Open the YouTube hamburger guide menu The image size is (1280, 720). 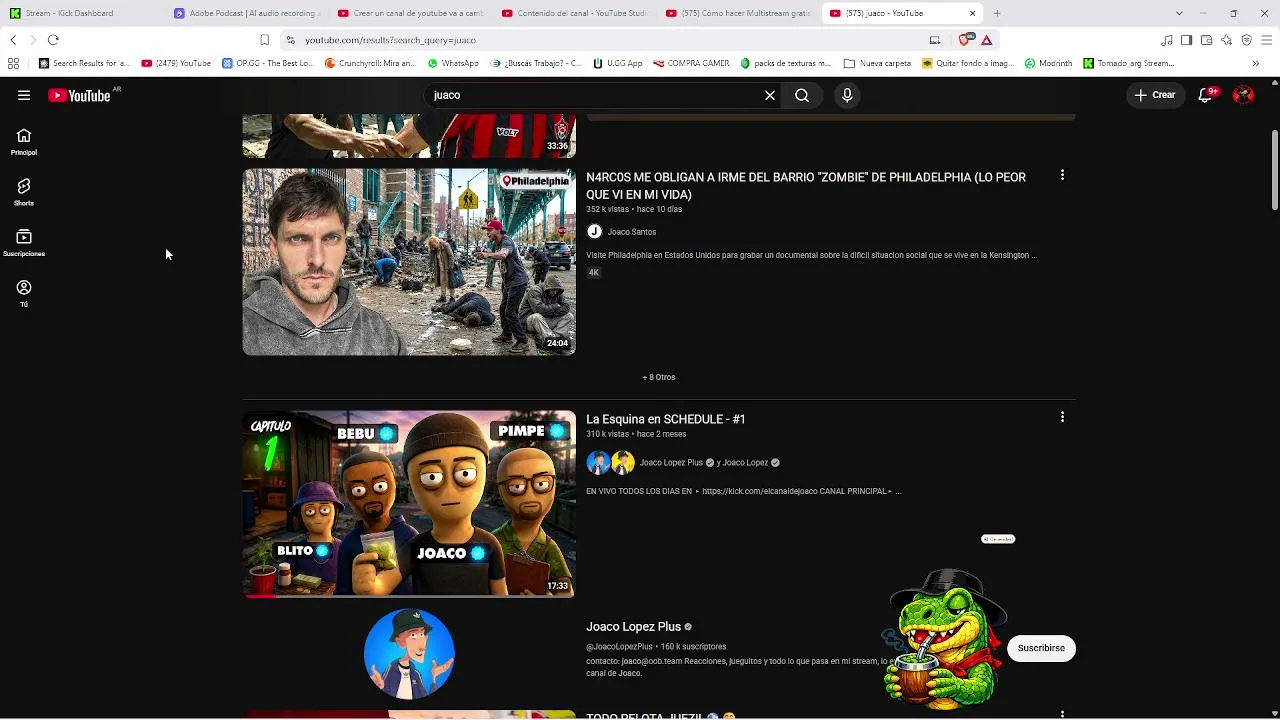pos(24,95)
